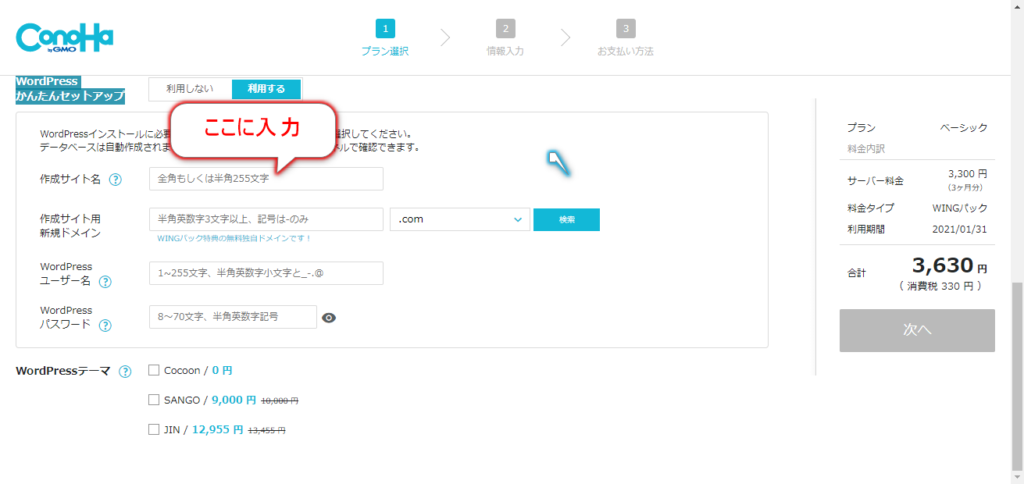Click the SANGO 9,000 円 price
This screenshot has width=1024, height=484.
[233, 400]
